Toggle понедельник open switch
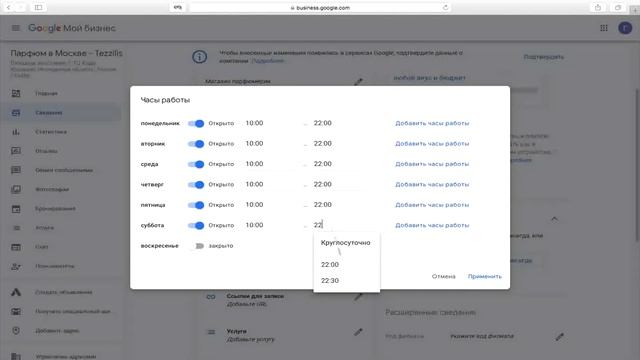Viewport: 640px width, 360px height. pos(196,123)
